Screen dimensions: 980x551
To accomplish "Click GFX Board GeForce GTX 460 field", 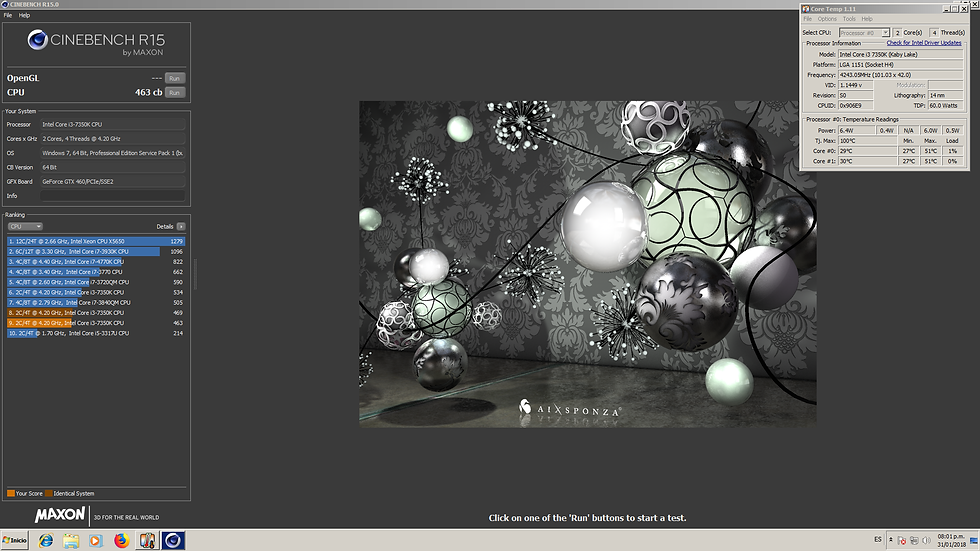I will (113, 181).
